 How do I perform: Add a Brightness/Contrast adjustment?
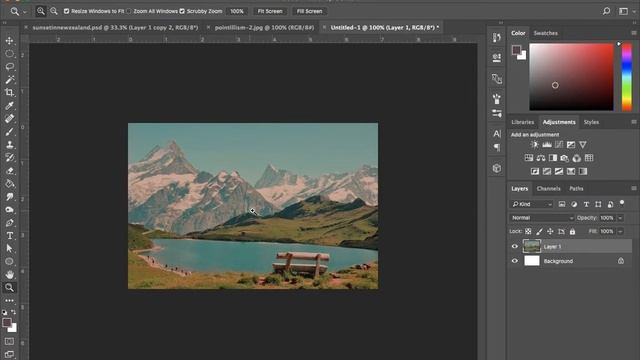534,144
